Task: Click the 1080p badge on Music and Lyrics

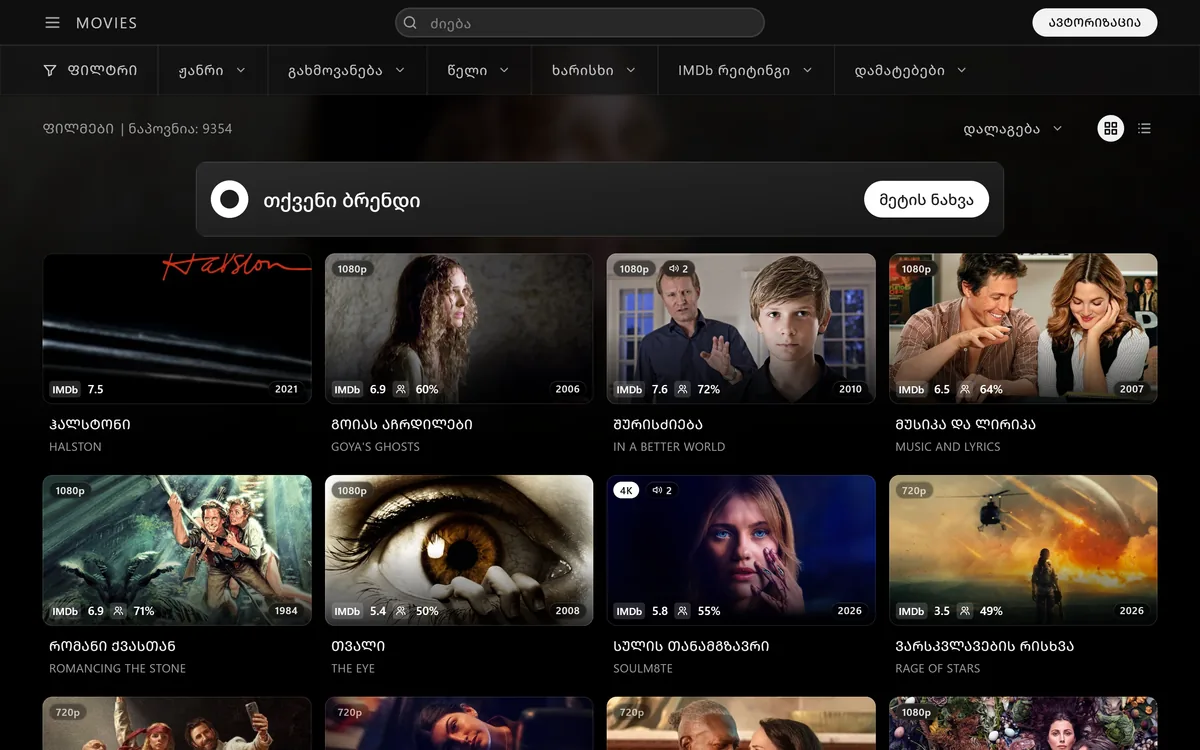Action: (916, 269)
